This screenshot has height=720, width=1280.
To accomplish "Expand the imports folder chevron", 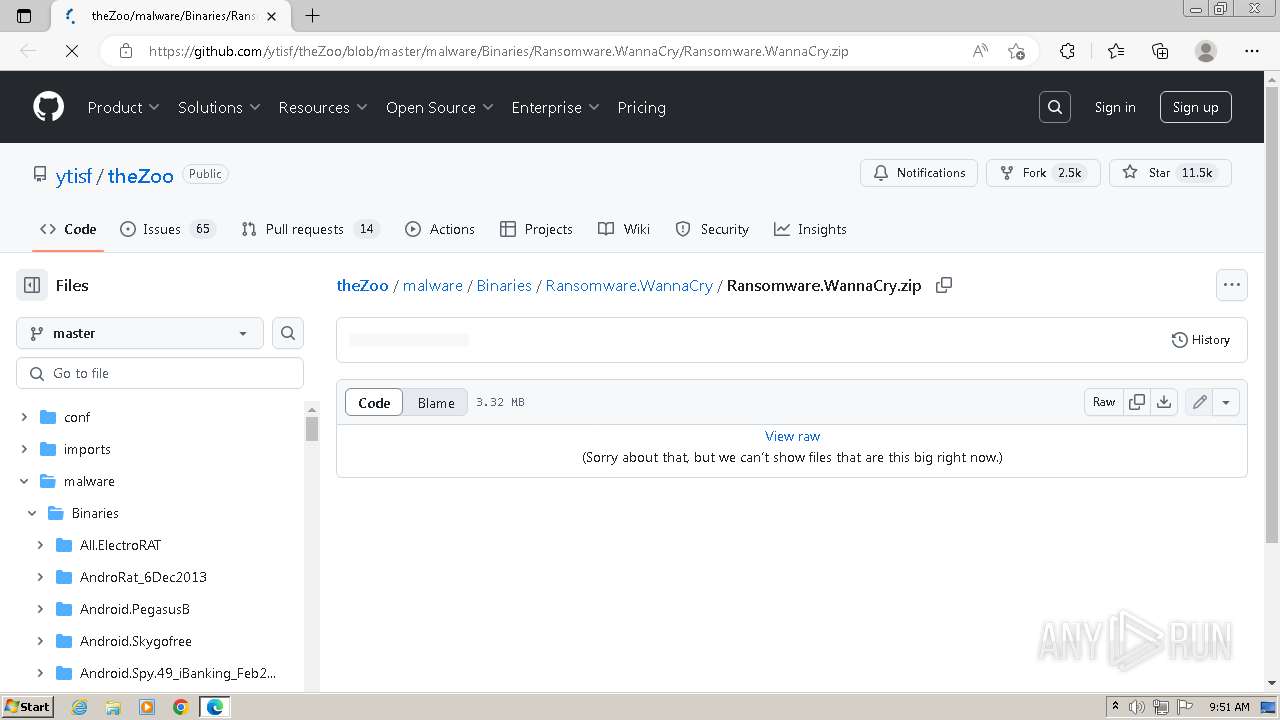I will (24, 449).
